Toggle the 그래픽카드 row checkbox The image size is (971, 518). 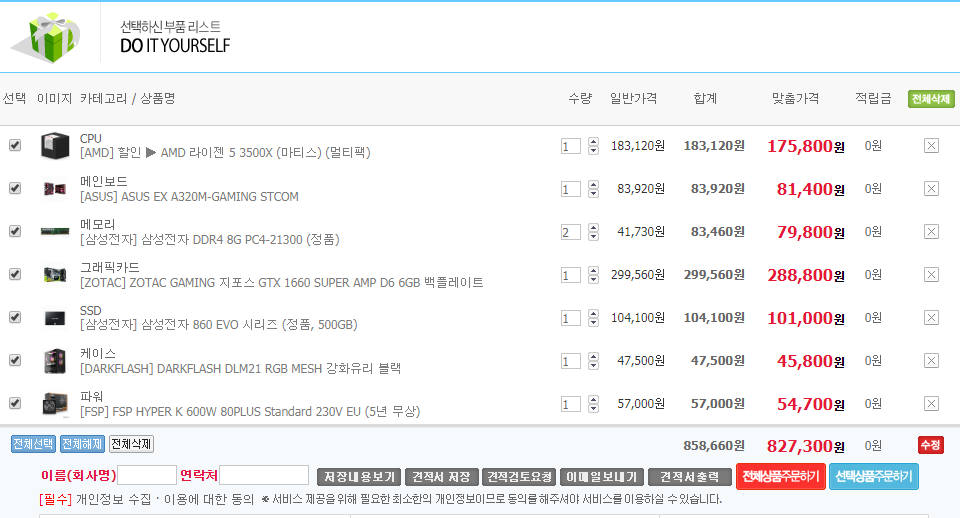(15, 274)
